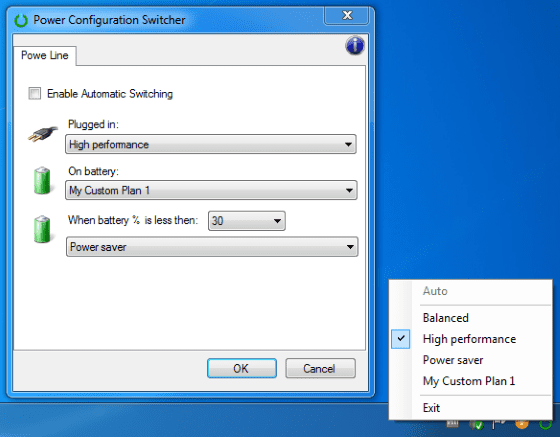This screenshot has width=560, height=437.
Task: Open the Plugged in power plan dropdown
Action: click(211, 144)
